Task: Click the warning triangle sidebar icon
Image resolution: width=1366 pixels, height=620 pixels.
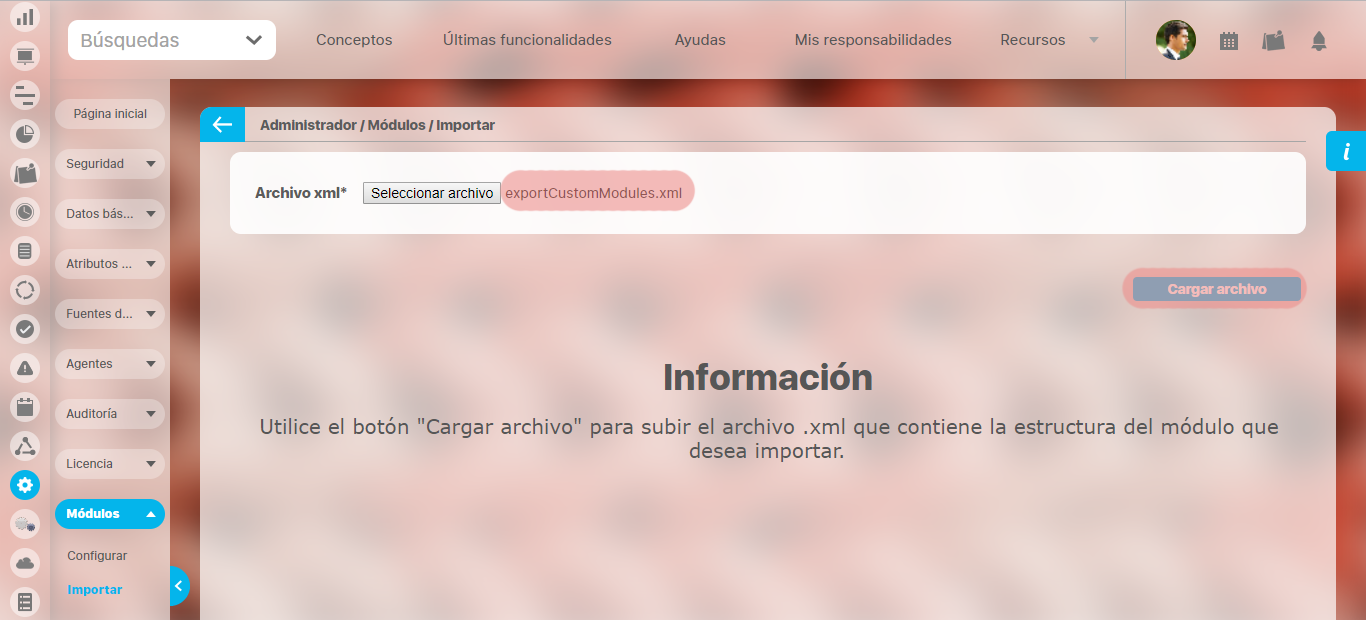Action: [x=25, y=368]
